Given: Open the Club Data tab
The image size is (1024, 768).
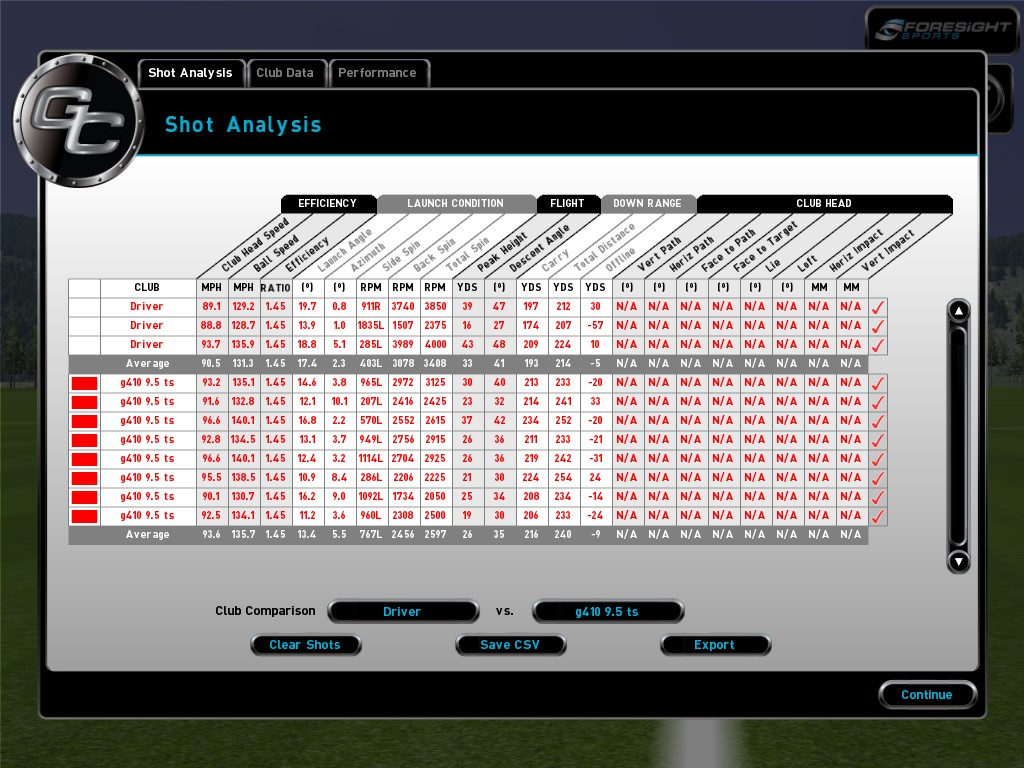Looking at the screenshot, I should click(285, 73).
